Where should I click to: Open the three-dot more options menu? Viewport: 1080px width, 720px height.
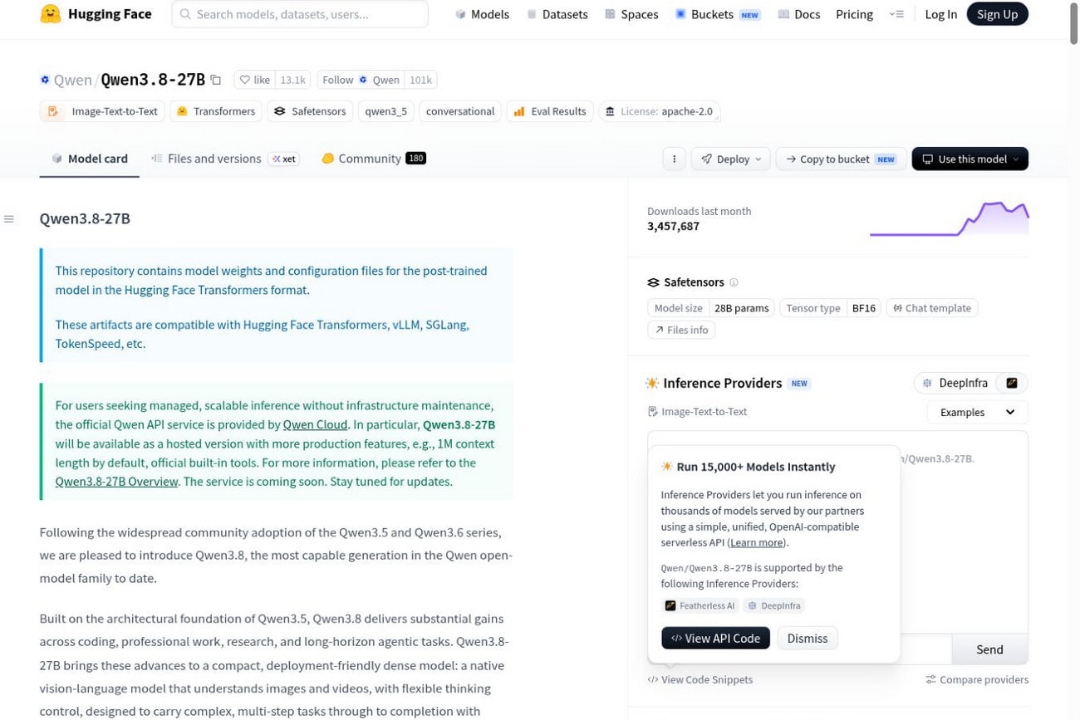pos(674,159)
